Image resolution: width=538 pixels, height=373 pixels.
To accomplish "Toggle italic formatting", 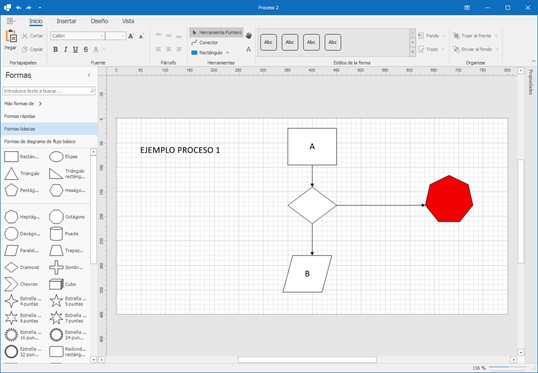I will click(x=66, y=49).
